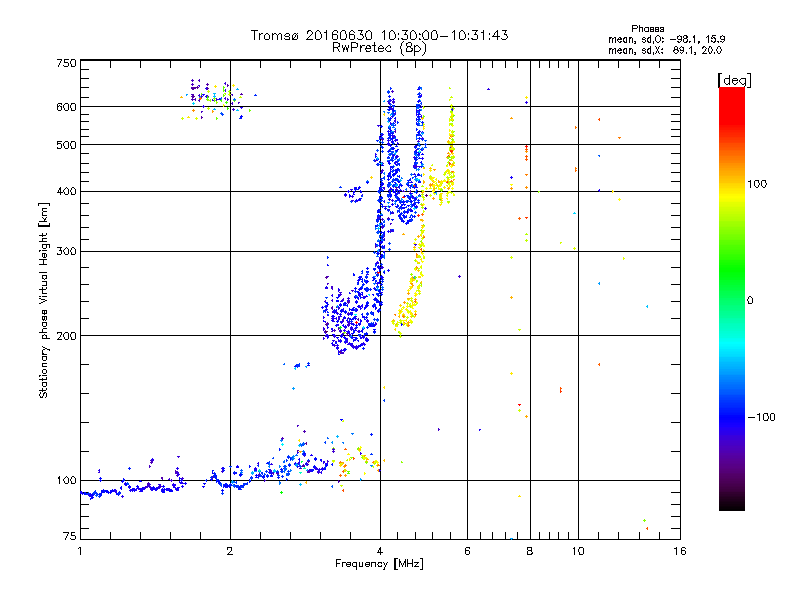The width and height of the screenshot is (800, 600).
Task: Click the y-axis label '600'
Action: tap(66, 107)
